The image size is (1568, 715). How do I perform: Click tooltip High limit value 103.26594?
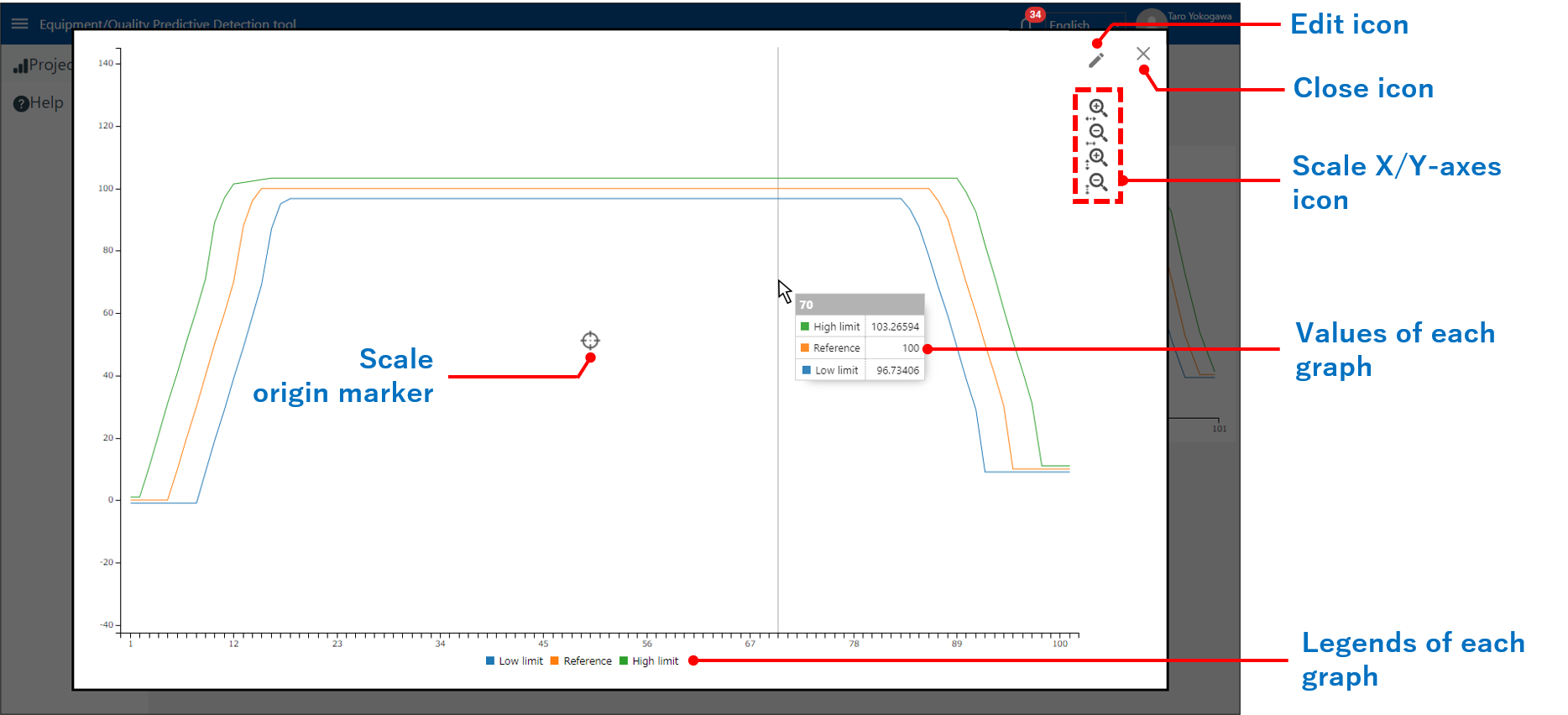click(895, 326)
